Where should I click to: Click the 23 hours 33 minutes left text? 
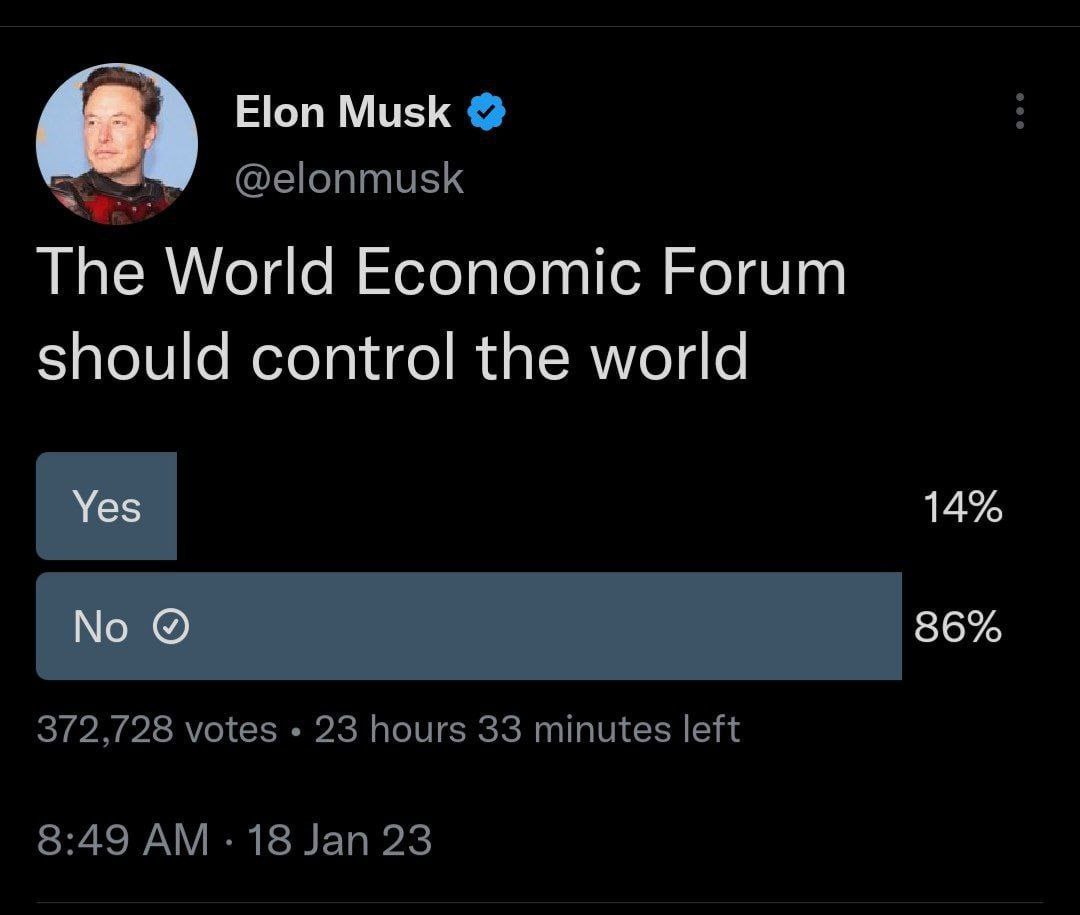(527, 729)
